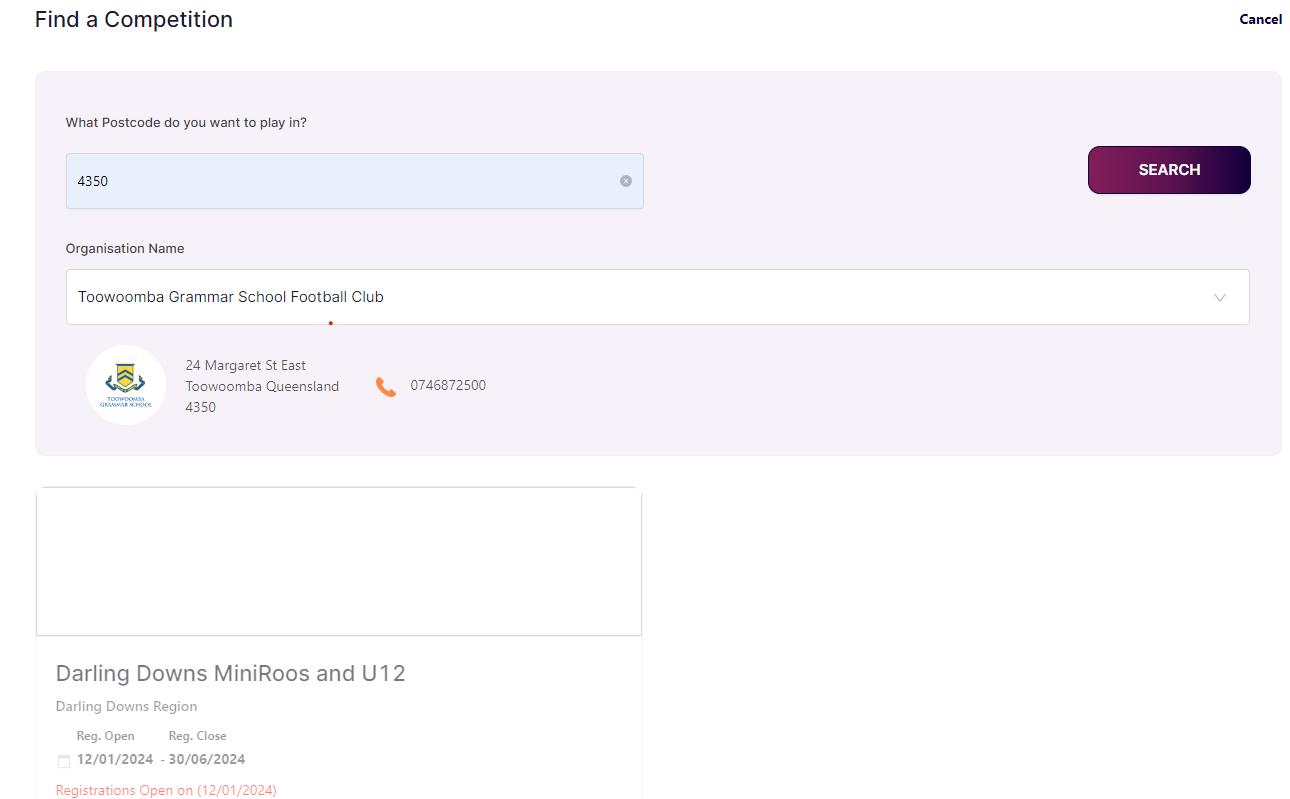Click the Reg. Open column label
1290x799 pixels.
[x=105, y=736]
